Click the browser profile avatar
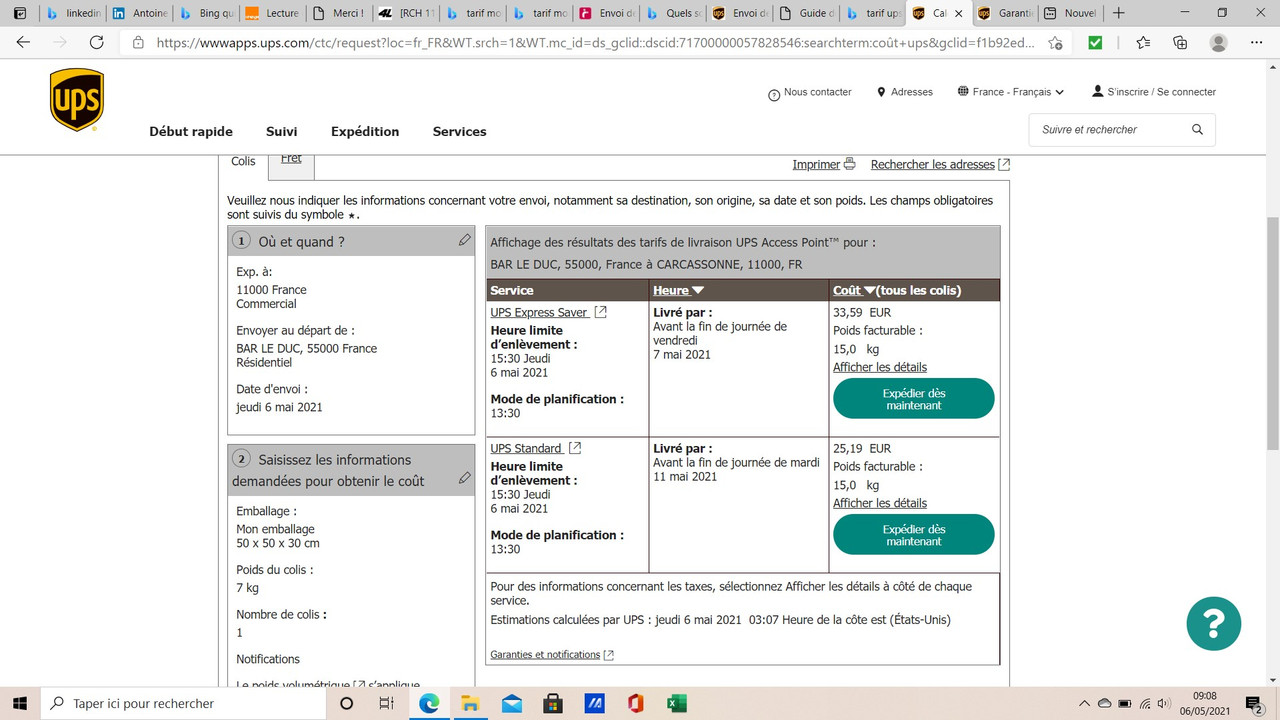Screen dimensions: 1280x720 click(1218, 43)
